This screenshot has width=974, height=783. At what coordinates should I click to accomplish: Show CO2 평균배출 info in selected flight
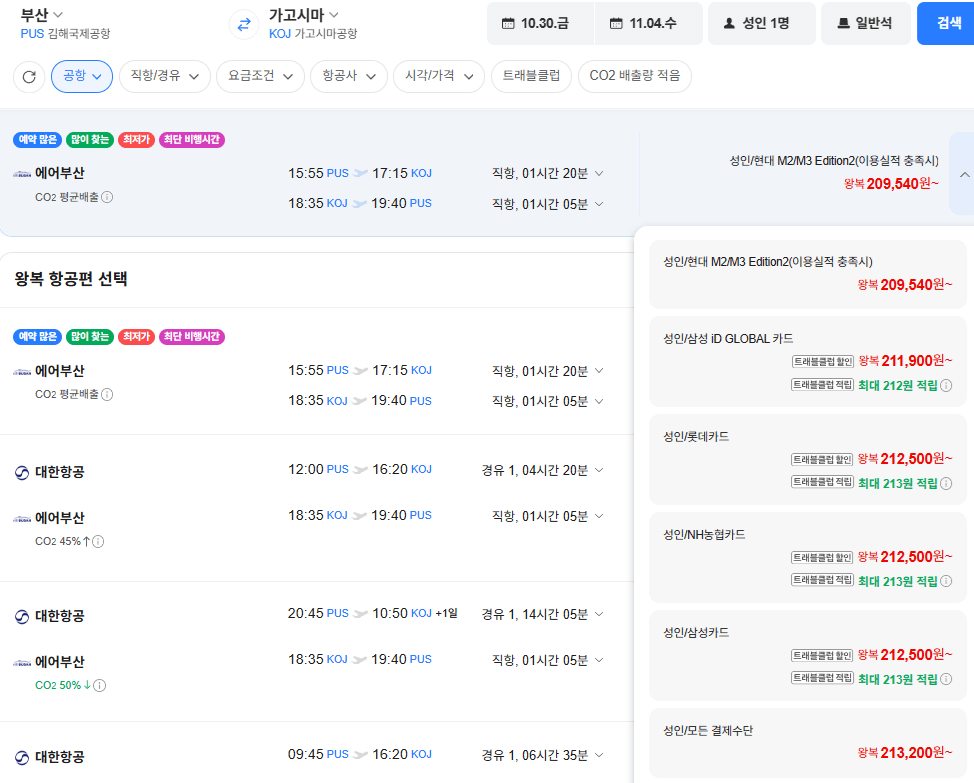click(x=107, y=197)
